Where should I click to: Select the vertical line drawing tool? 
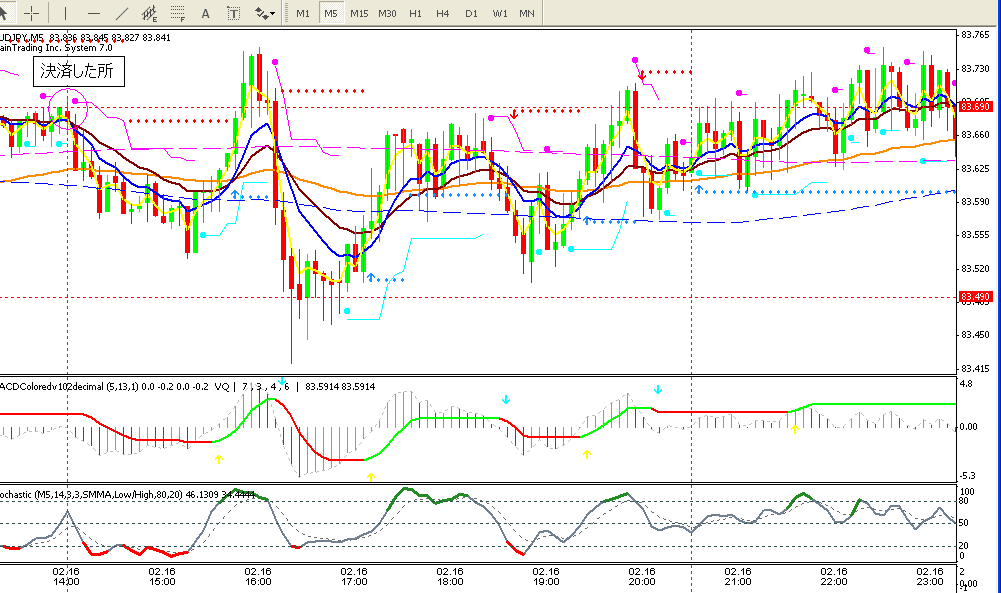[x=65, y=13]
